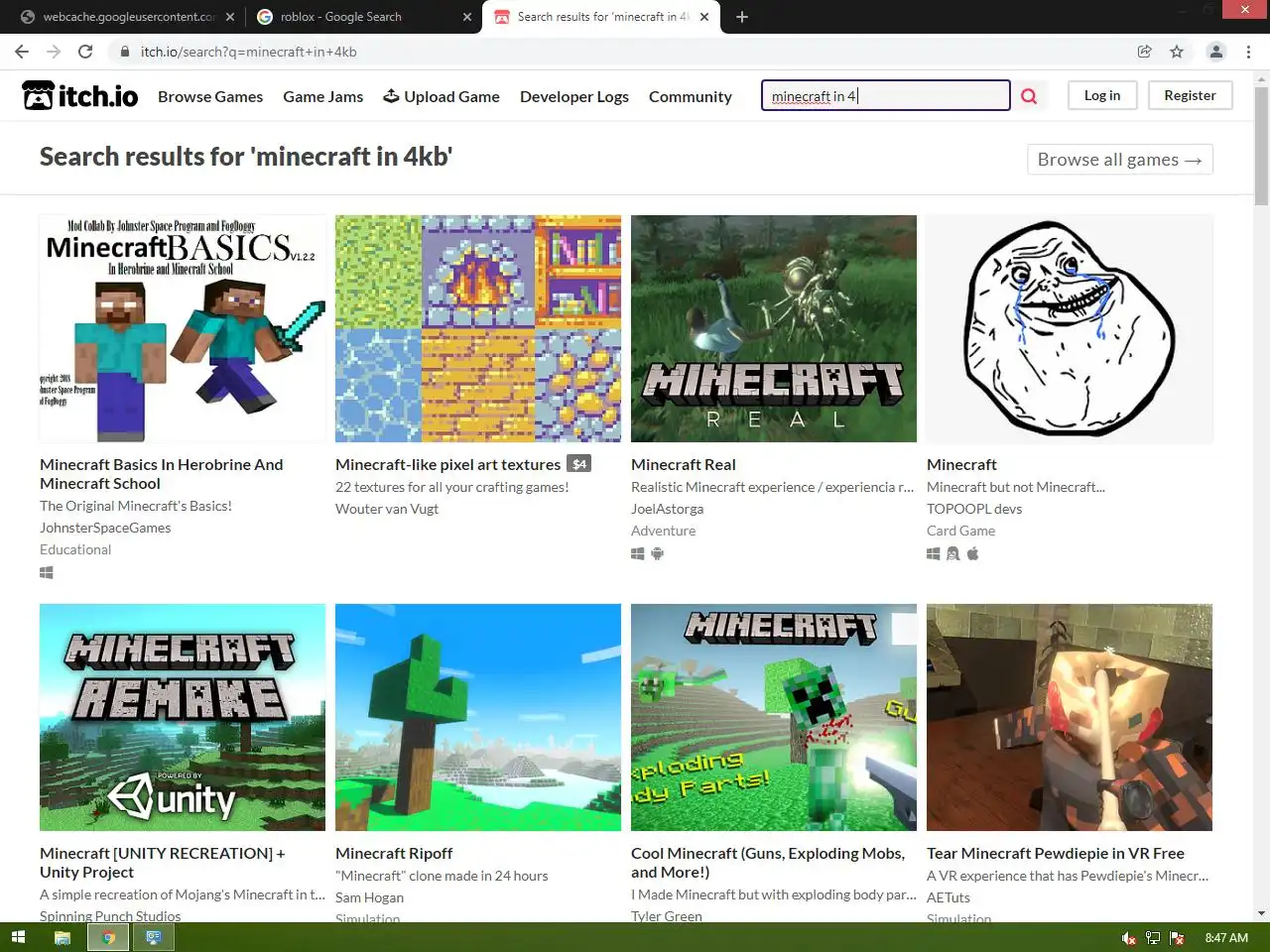Click the Minecraft Remake Unity thumbnail
Screen dimensions: 1270x952
pos(183,718)
